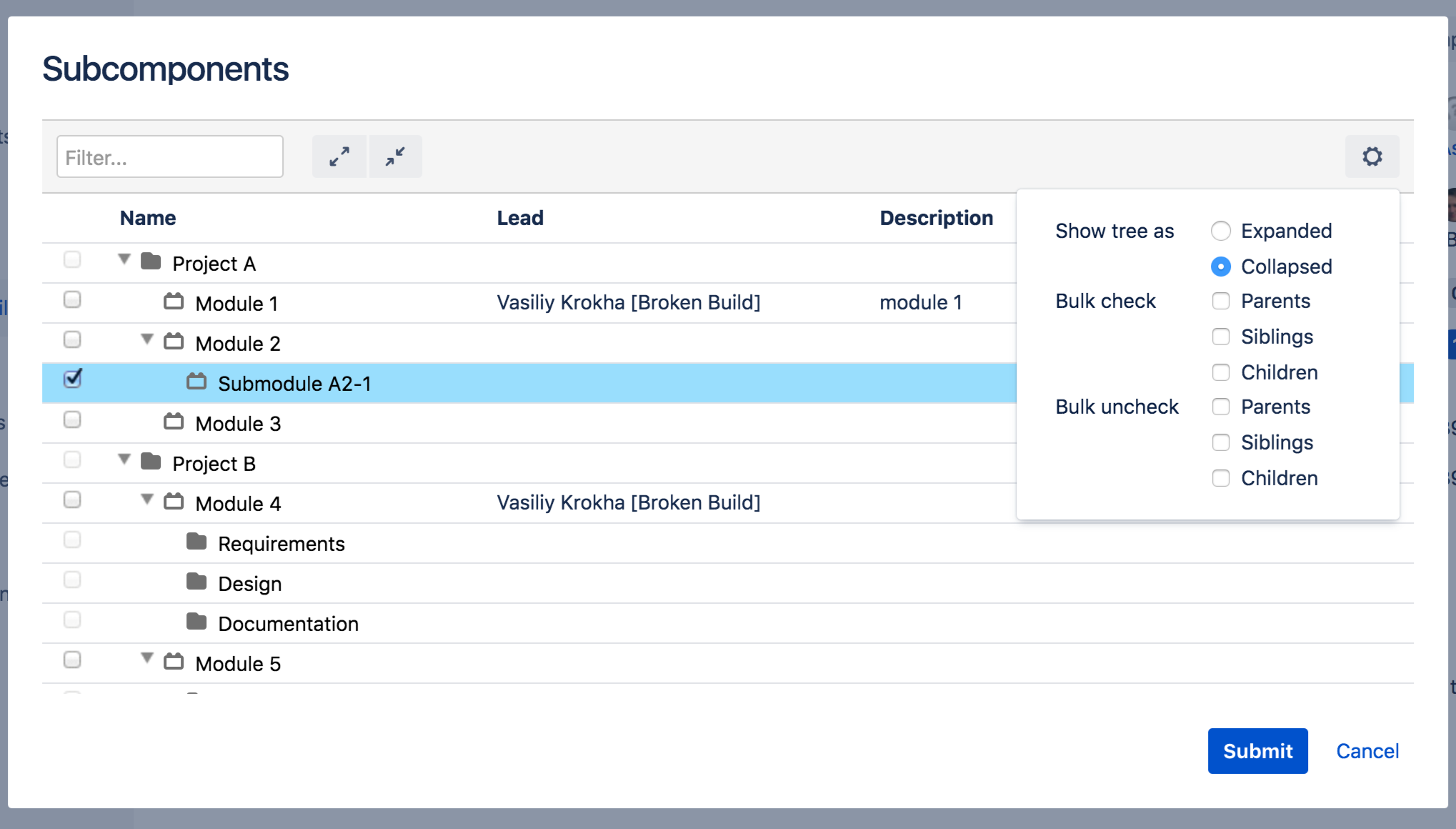Screen dimensions: 1456x829
Task: Click the expand all tree icon
Action: pyautogui.click(x=339, y=157)
